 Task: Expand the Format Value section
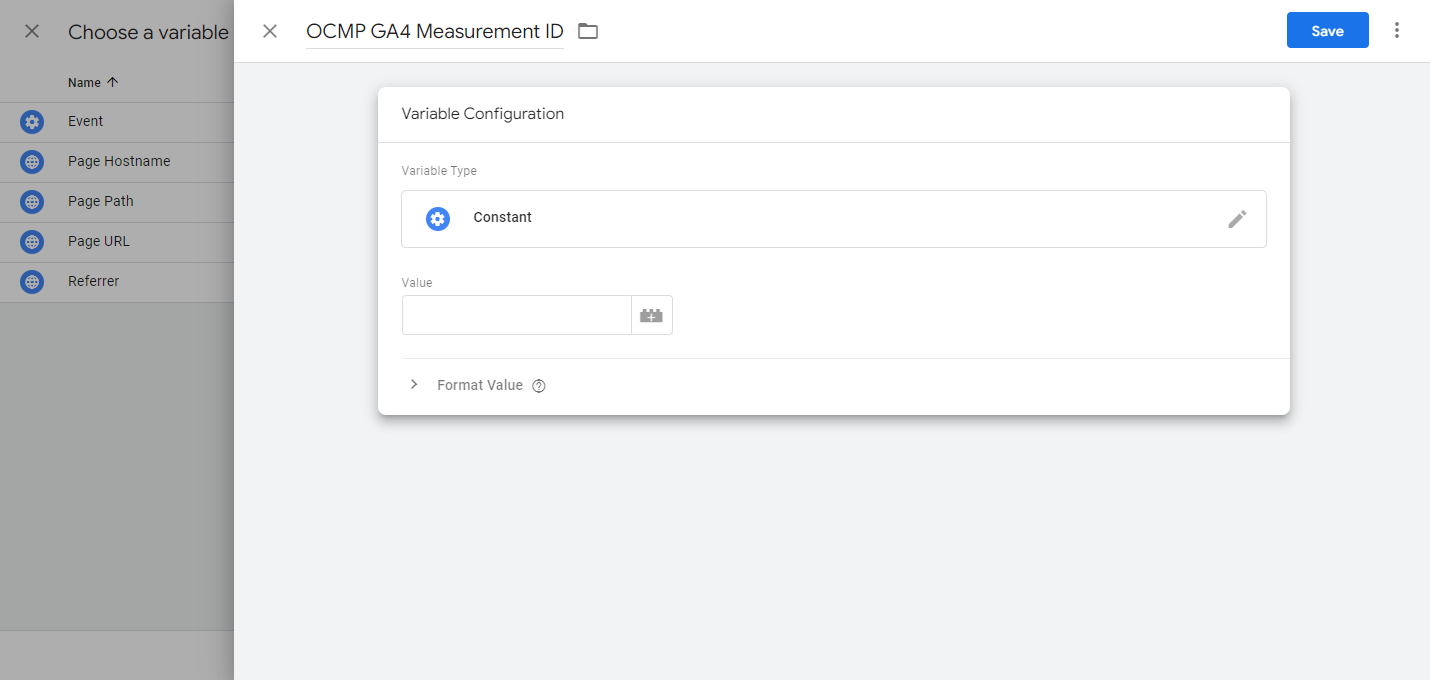click(x=414, y=385)
